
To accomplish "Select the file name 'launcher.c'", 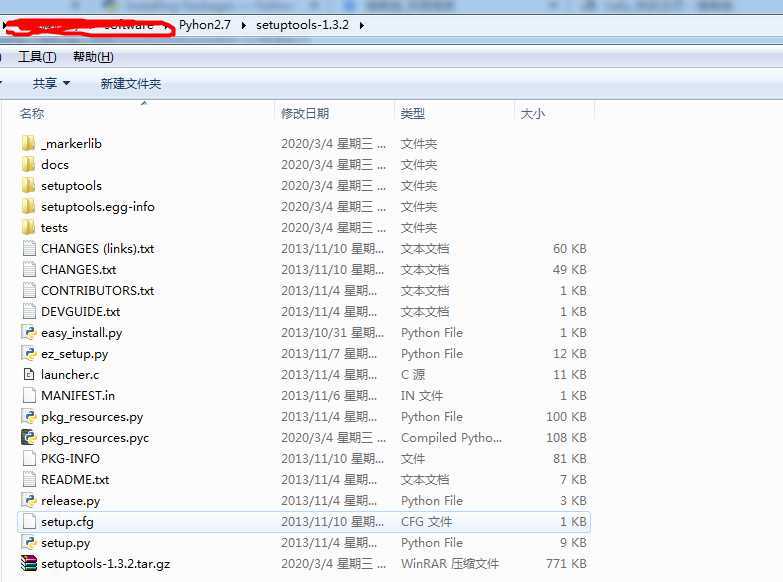I will [70, 375].
